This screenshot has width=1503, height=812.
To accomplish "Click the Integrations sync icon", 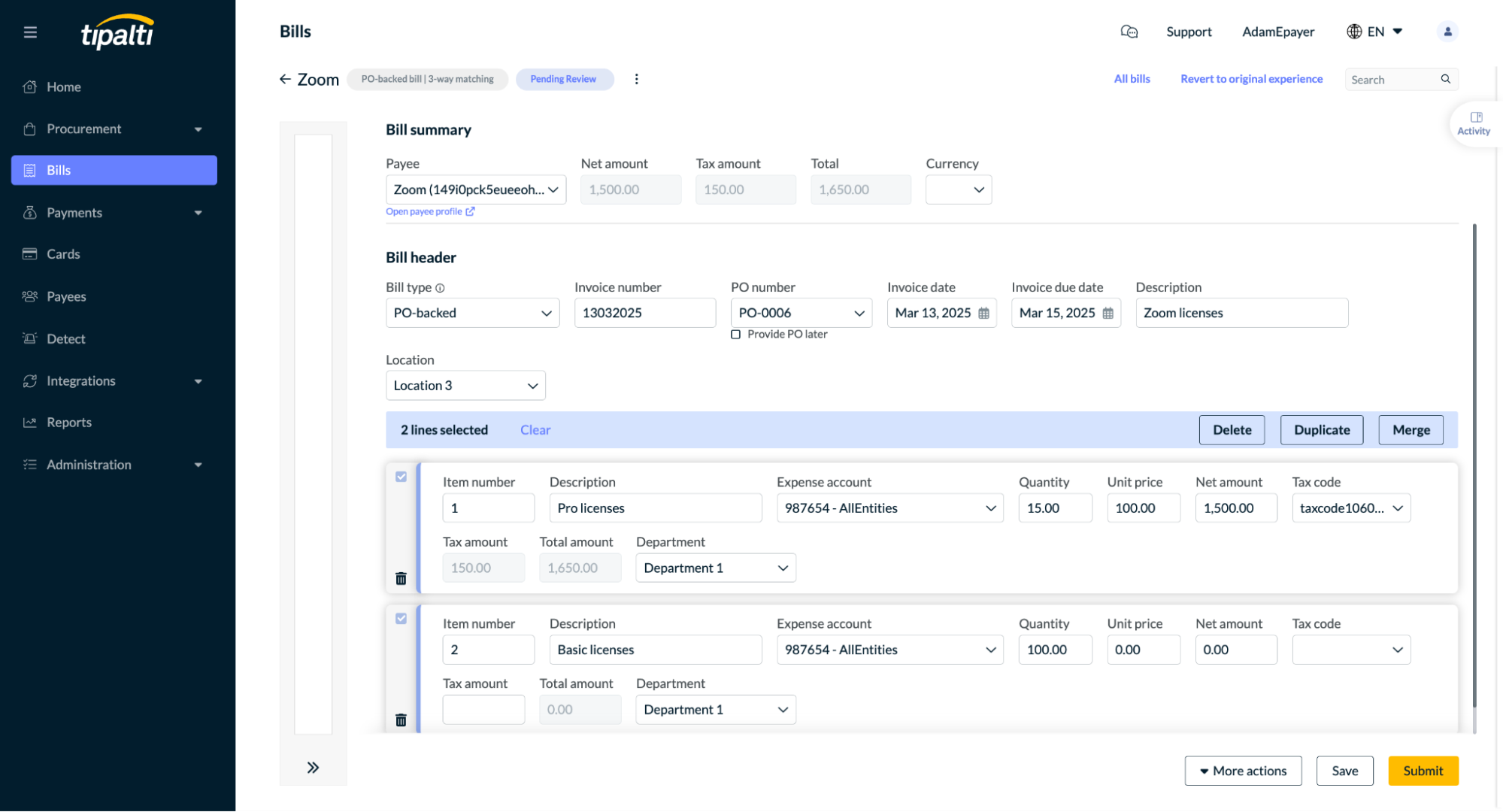I will pos(30,381).
